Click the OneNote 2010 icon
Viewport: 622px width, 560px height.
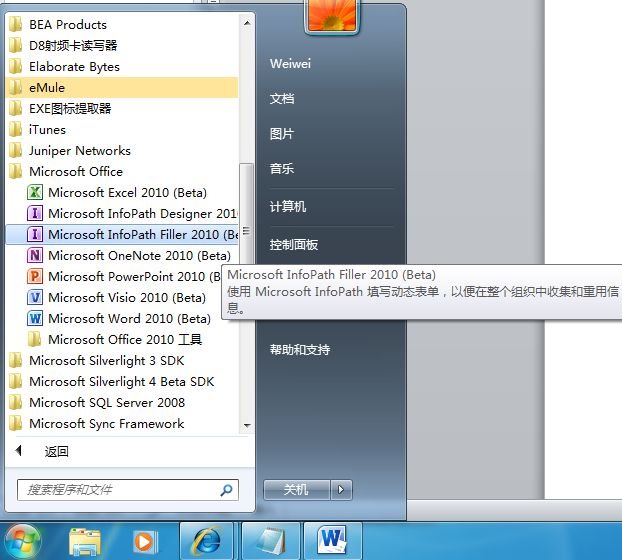[35, 255]
